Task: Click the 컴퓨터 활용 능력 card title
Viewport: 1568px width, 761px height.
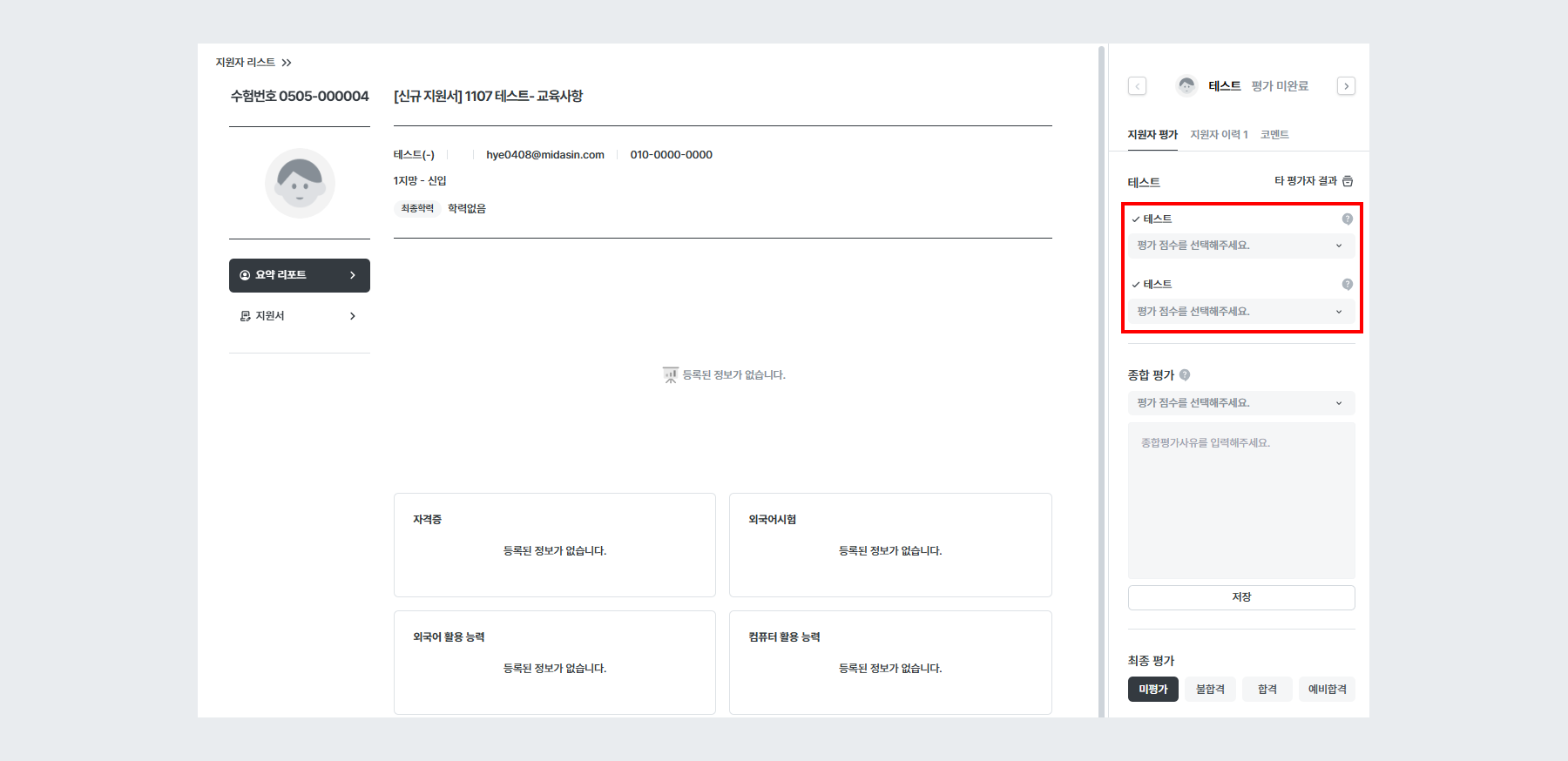Action: pyautogui.click(x=784, y=637)
